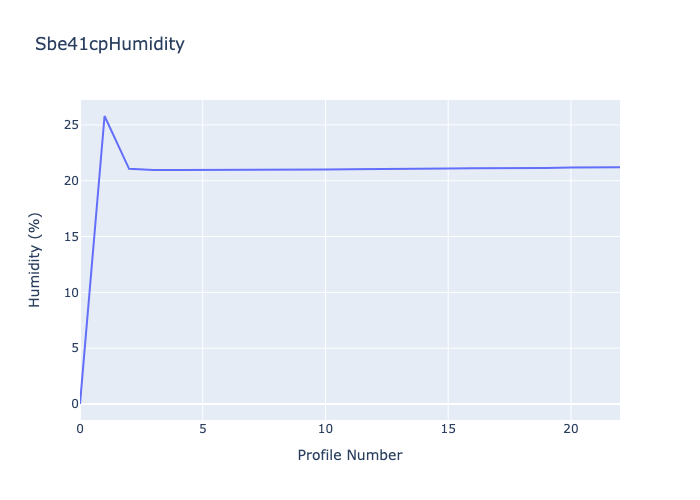Click the humidity line at profile 15

coord(448,168)
